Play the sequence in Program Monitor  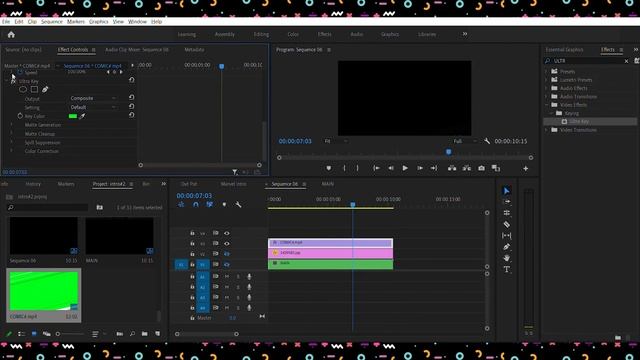[x=405, y=168]
